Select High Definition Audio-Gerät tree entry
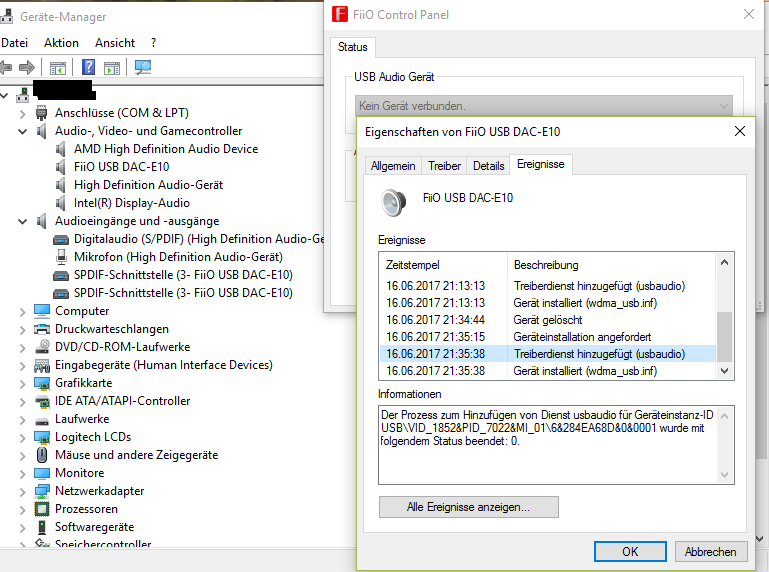This screenshot has height=572, width=769. point(148,185)
